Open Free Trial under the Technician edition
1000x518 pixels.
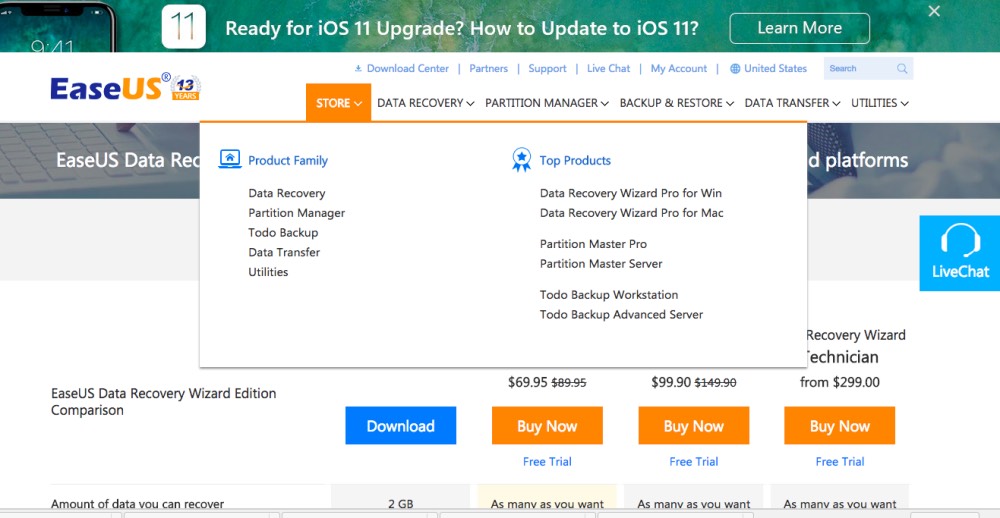point(840,462)
